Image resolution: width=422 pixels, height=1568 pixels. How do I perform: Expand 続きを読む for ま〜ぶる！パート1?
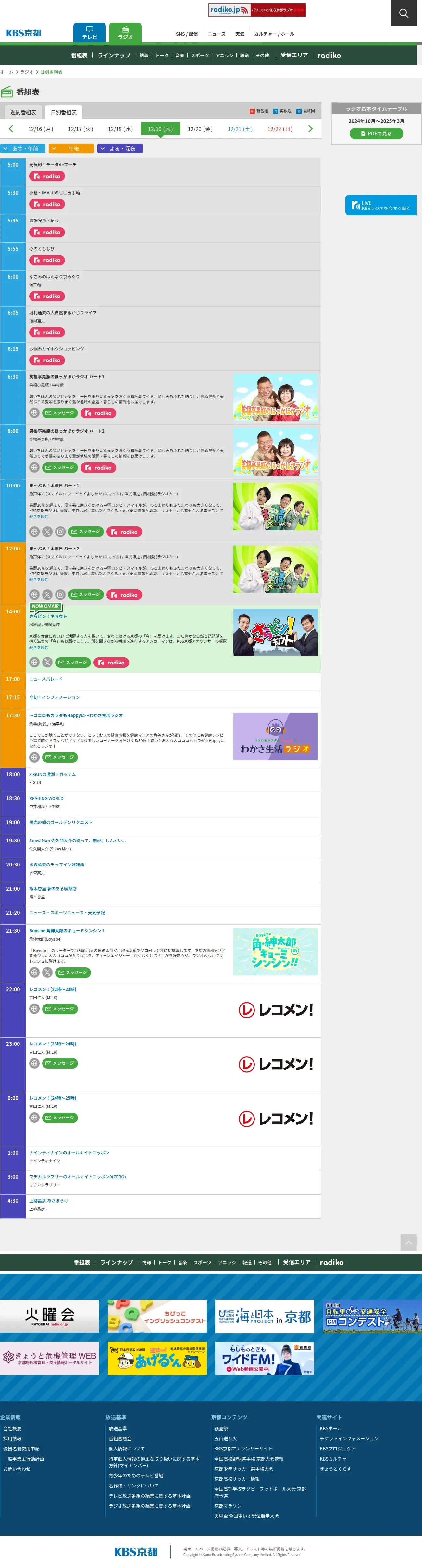(x=38, y=517)
